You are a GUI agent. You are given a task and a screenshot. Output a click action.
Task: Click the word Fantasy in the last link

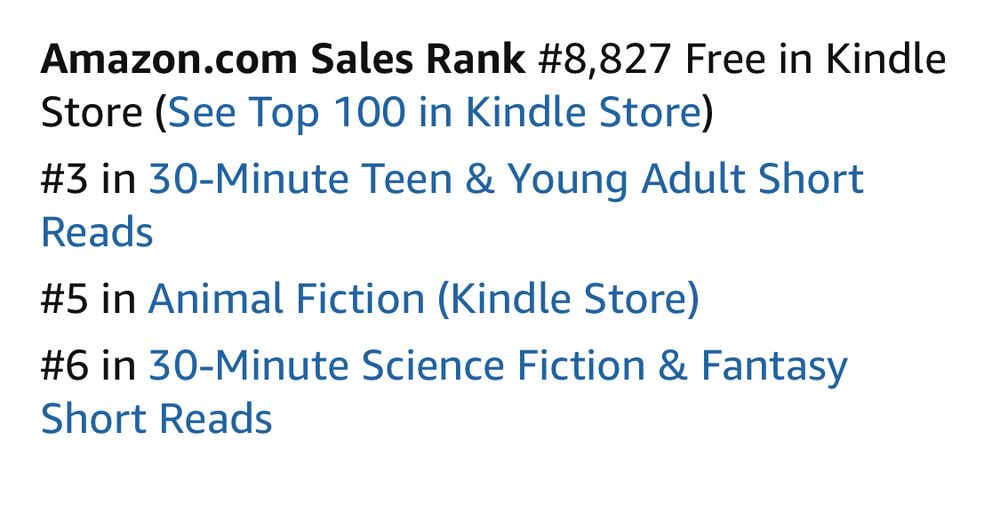pyautogui.click(x=774, y=368)
